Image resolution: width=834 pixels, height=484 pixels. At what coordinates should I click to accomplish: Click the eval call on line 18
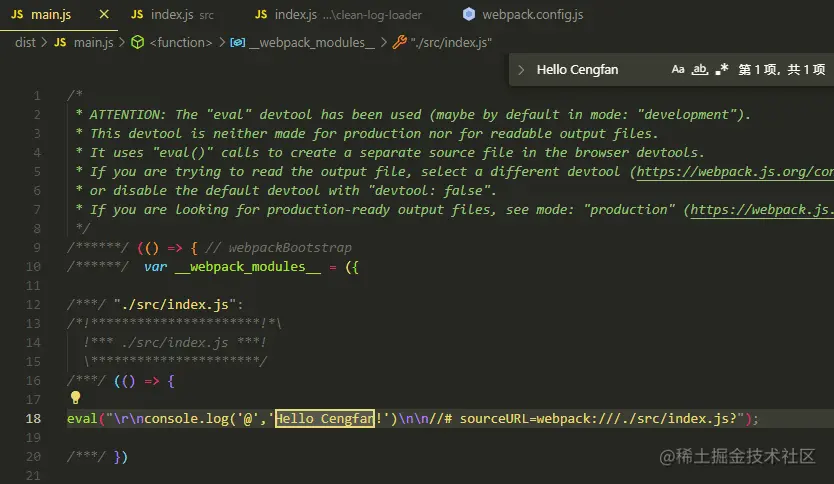[x=82, y=419]
